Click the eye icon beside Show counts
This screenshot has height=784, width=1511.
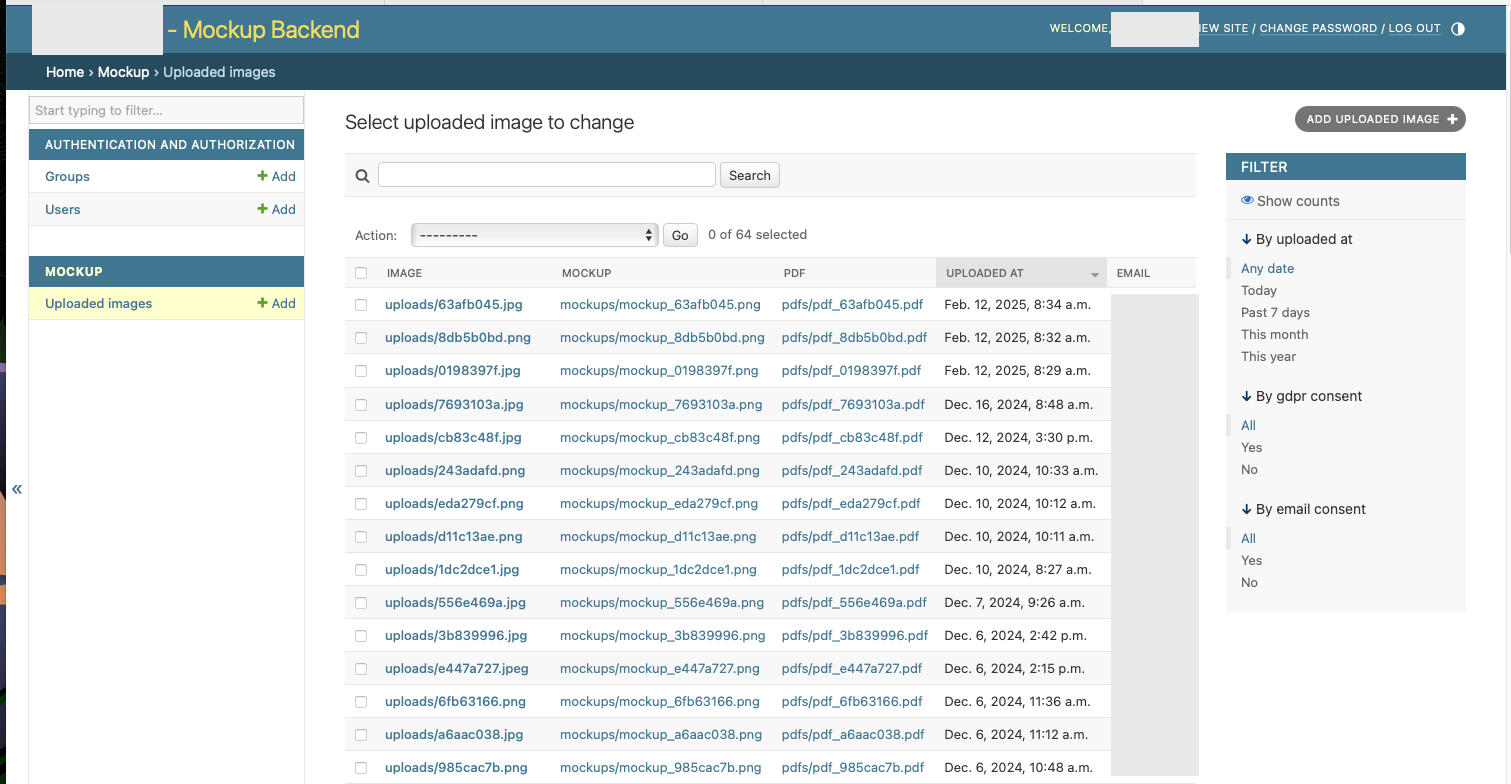[1247, 201]
